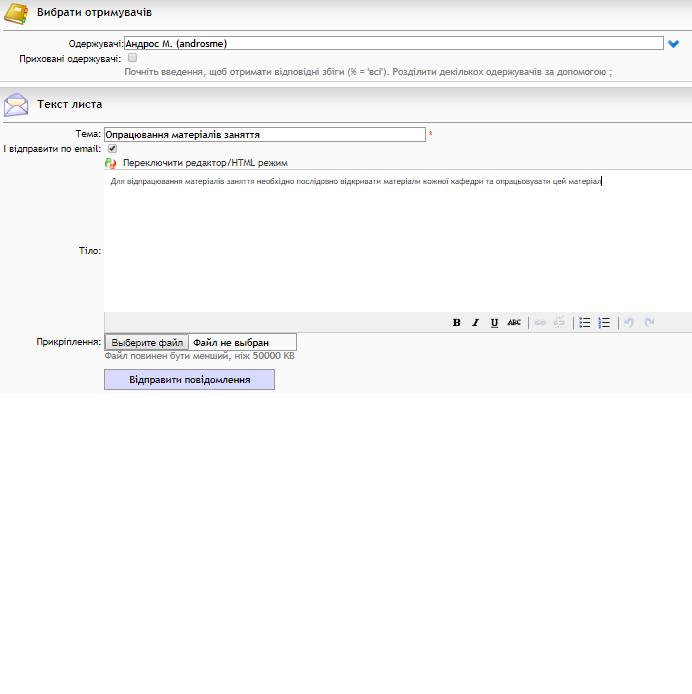
Task: Click the Прикріплення label
Action: (x=69, y=342)
